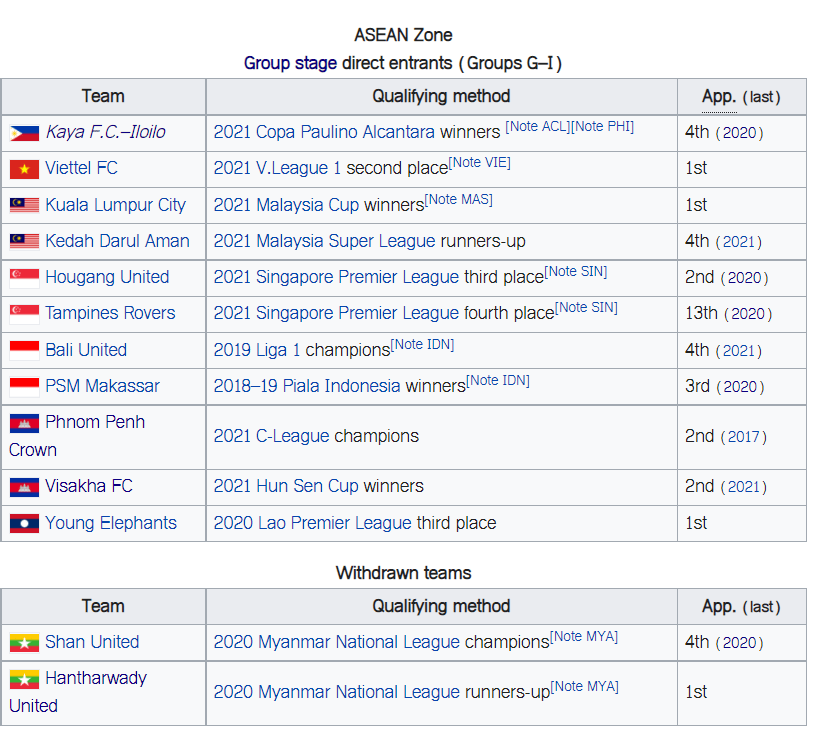Click the Philippines flag icon beside Kaya F.C.–Iloilo
This screenshot has height=738, width=819.
pyautogui.click(x=24, y=133)
